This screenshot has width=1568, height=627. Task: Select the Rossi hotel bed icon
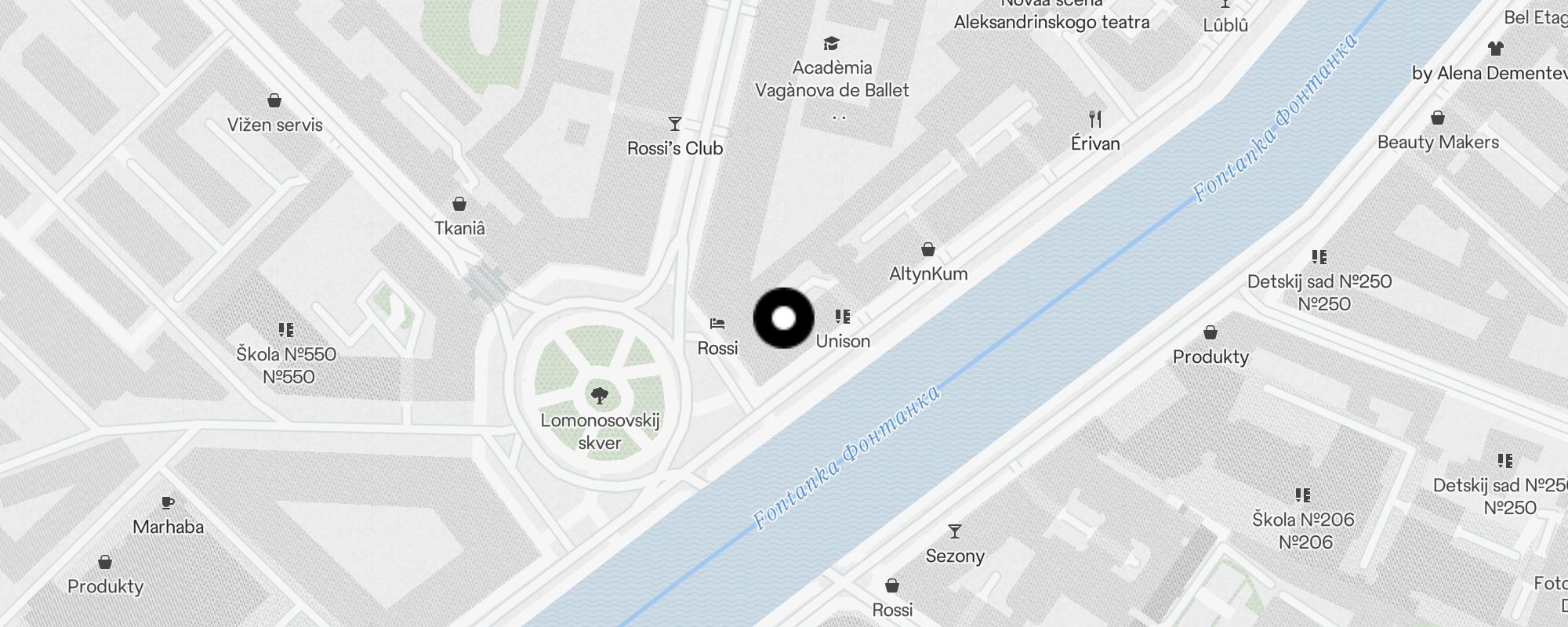[x=717, y=323]
